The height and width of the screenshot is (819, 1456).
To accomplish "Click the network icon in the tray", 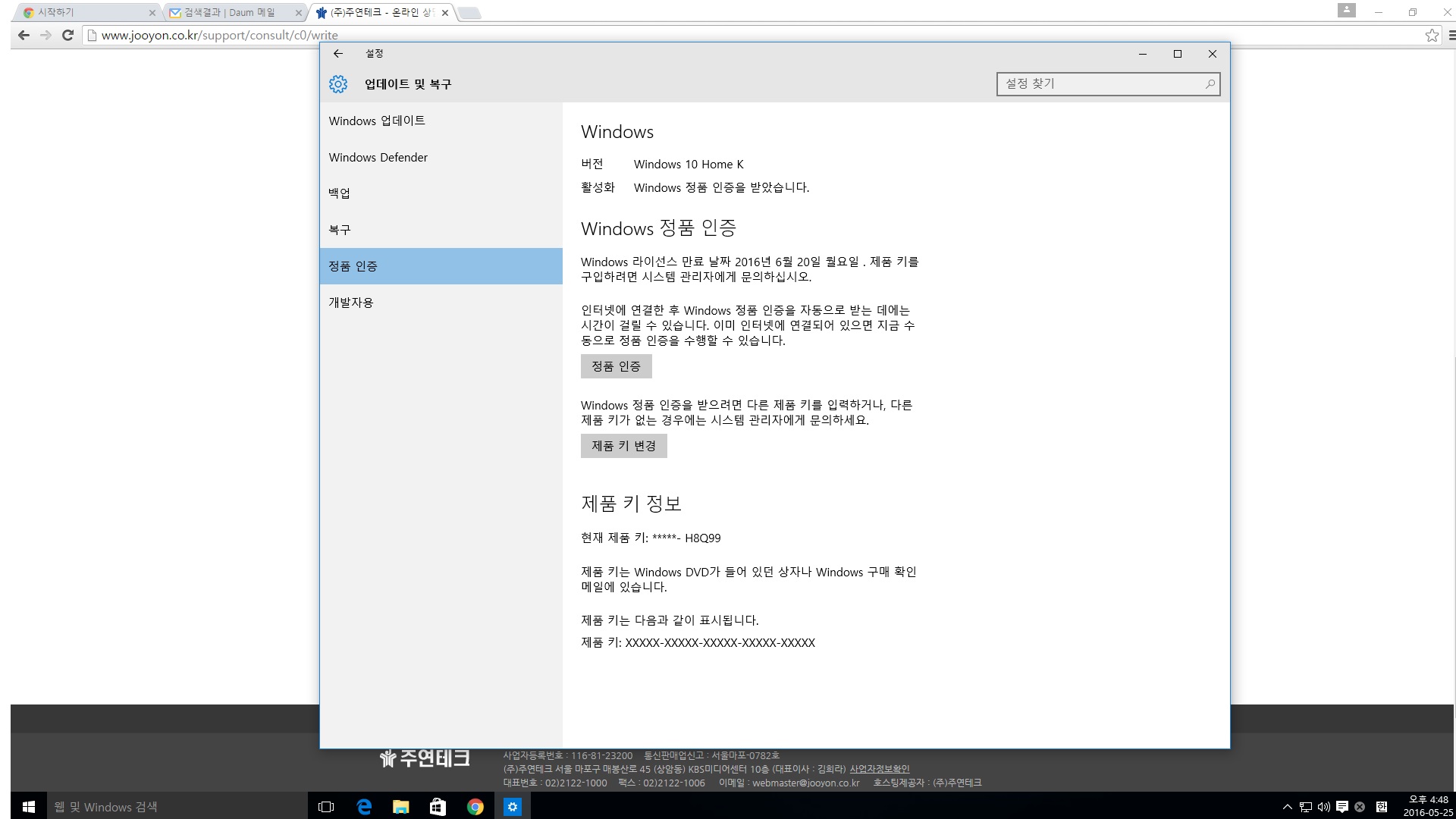I will [1306, 807].
